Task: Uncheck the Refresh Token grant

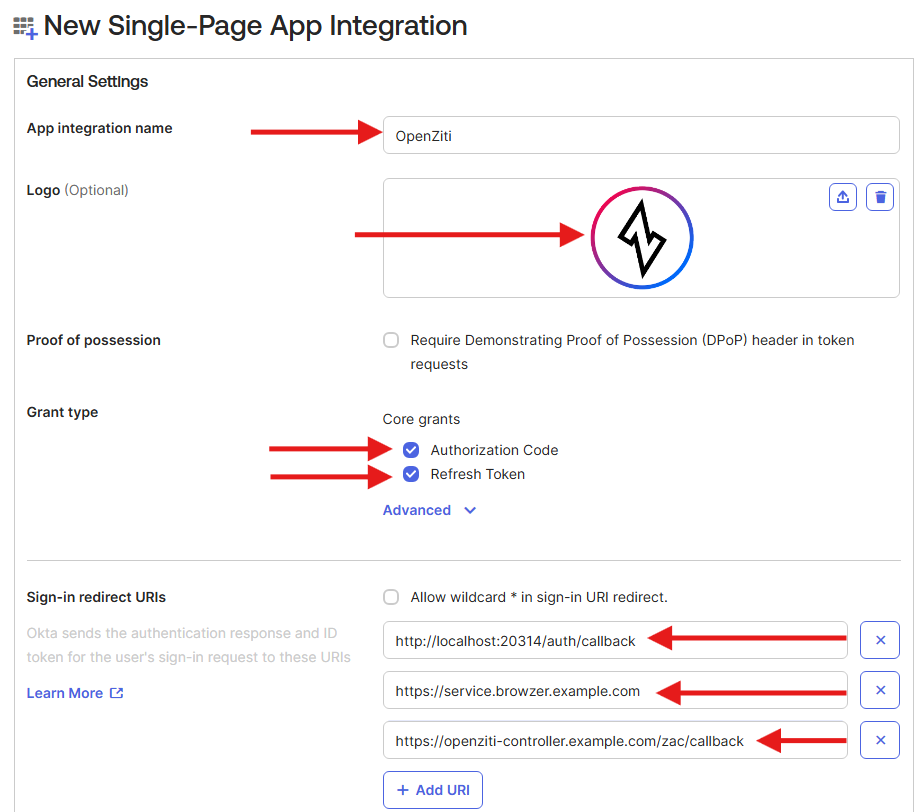Action: coord(411,474)
